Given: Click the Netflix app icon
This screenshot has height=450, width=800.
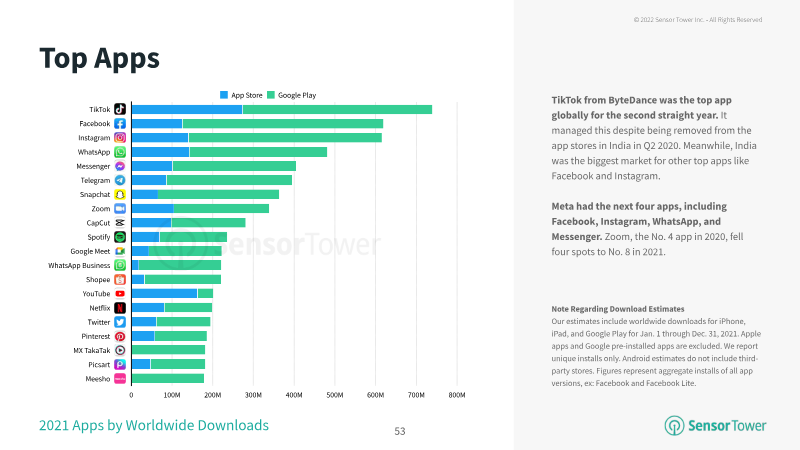Looking at the screenshot, I should coord(120,308).
